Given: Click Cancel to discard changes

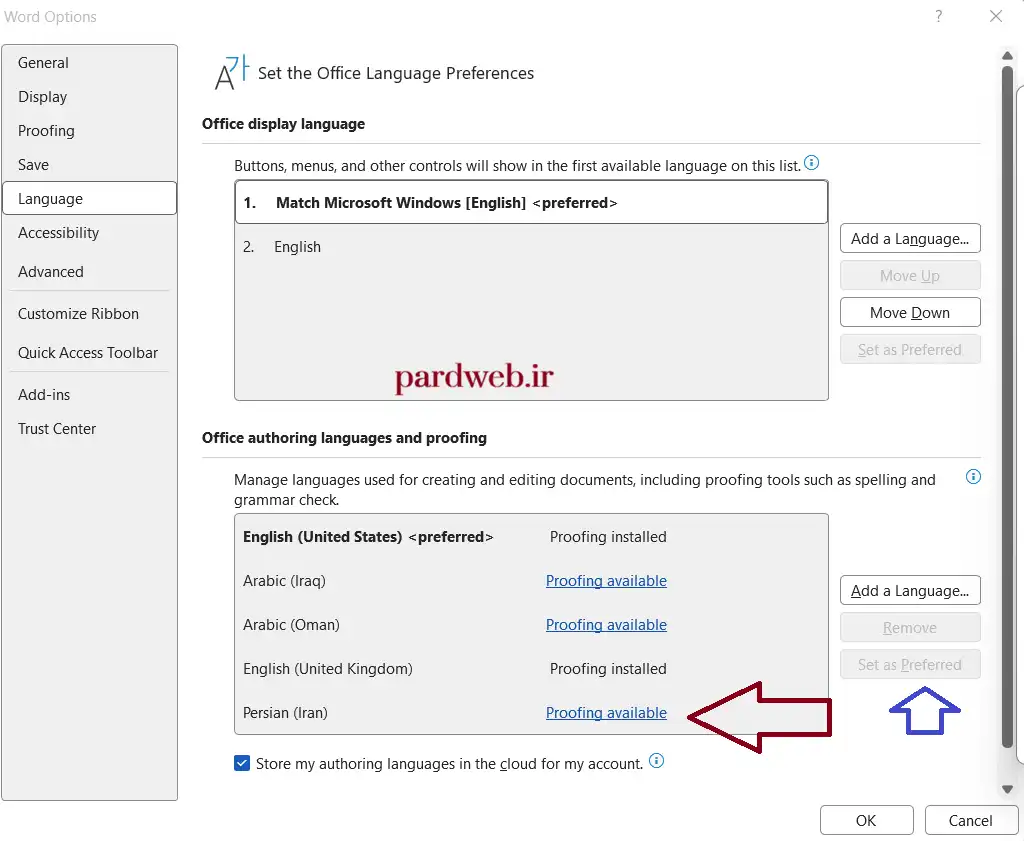Looking at the screenshot, I should [970, 821].
